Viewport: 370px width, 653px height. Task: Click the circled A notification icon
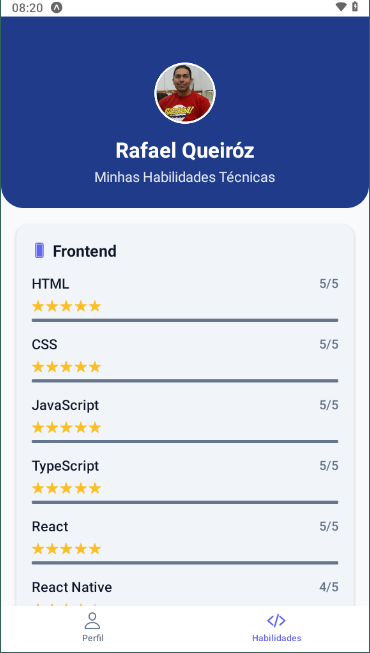click(x=56, y=7)
